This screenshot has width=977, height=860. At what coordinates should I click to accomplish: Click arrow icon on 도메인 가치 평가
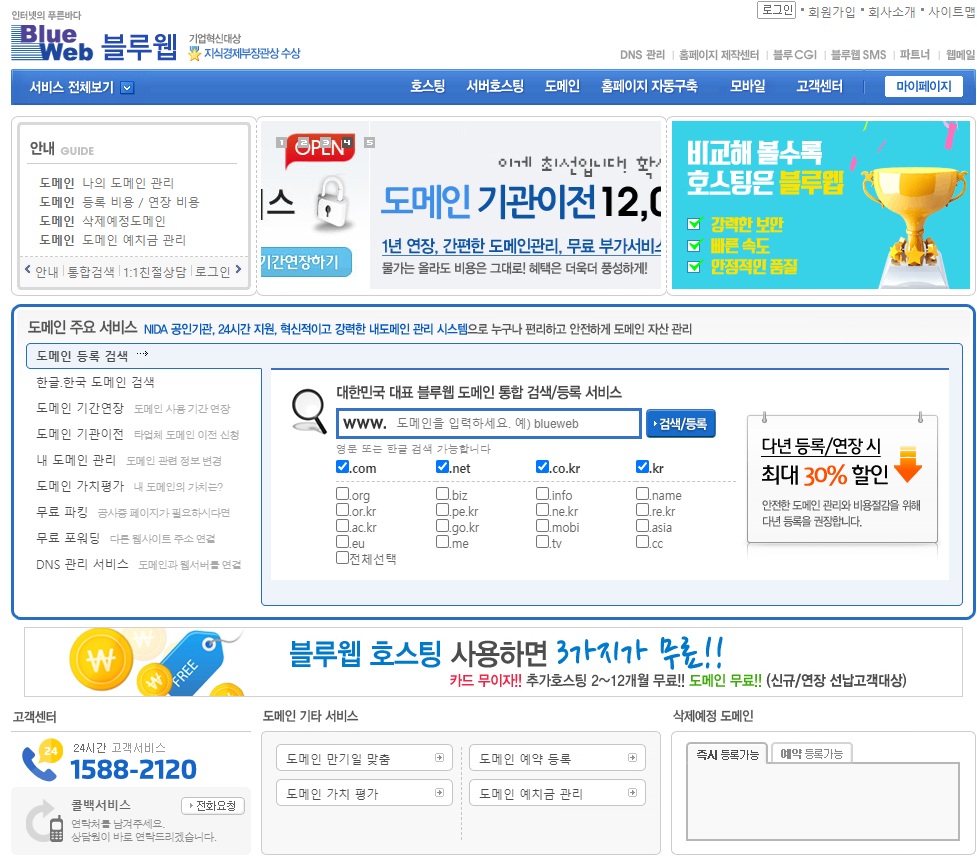pos(439,793)
